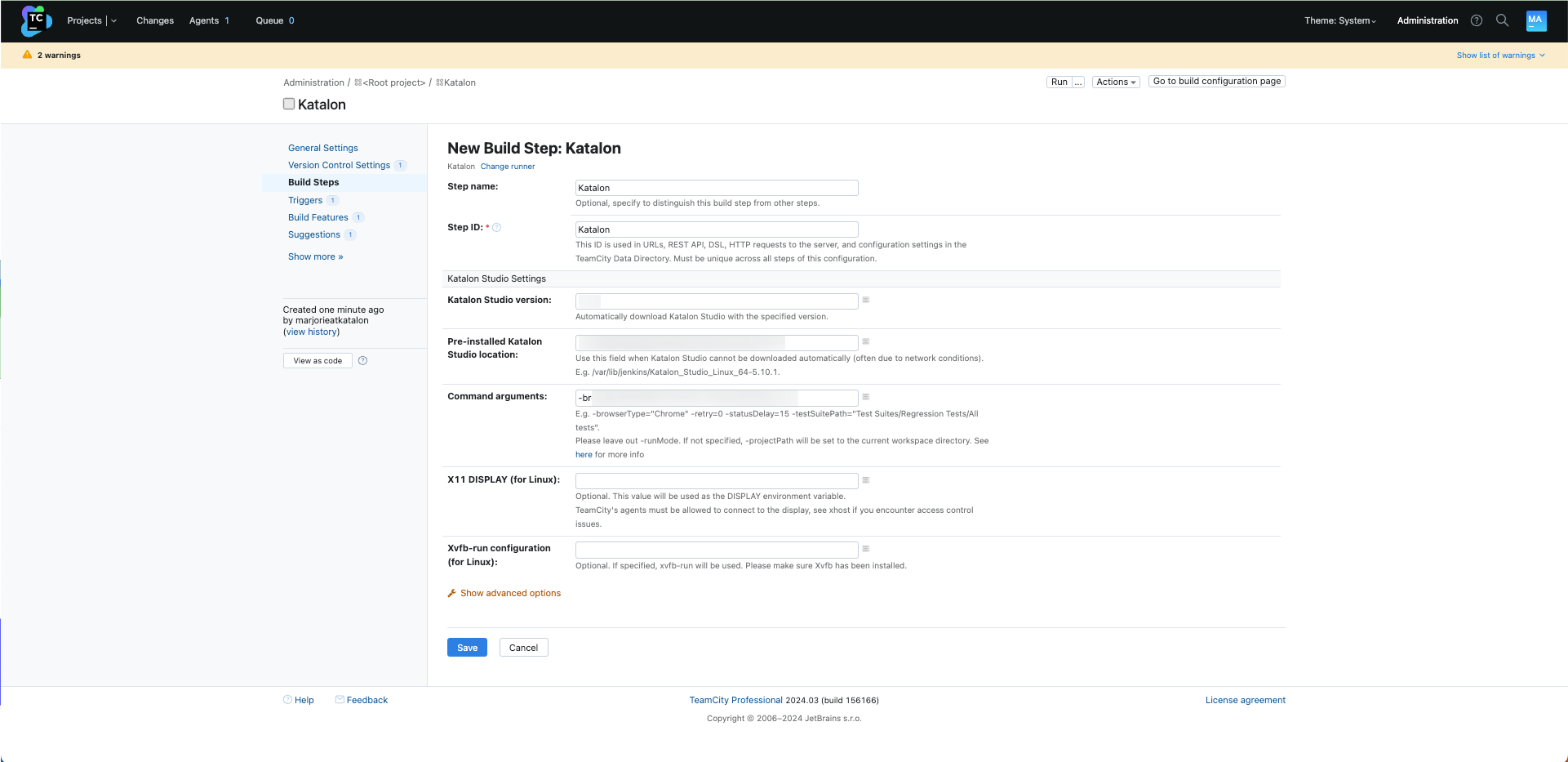Open the "here" link for more info
Viewport: 1568px width, 762px height.
pos(583,454)
